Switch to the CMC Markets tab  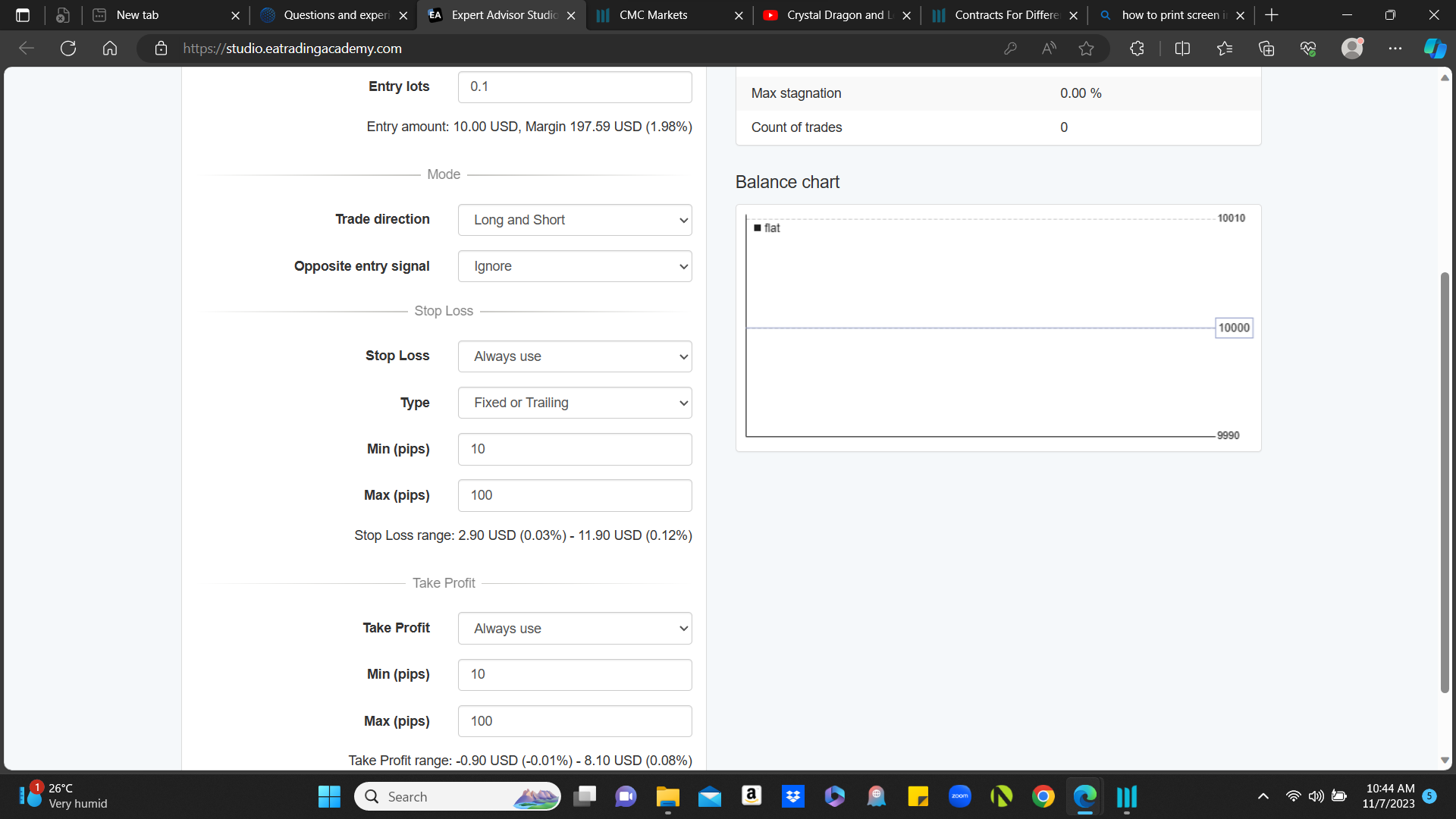669,15
